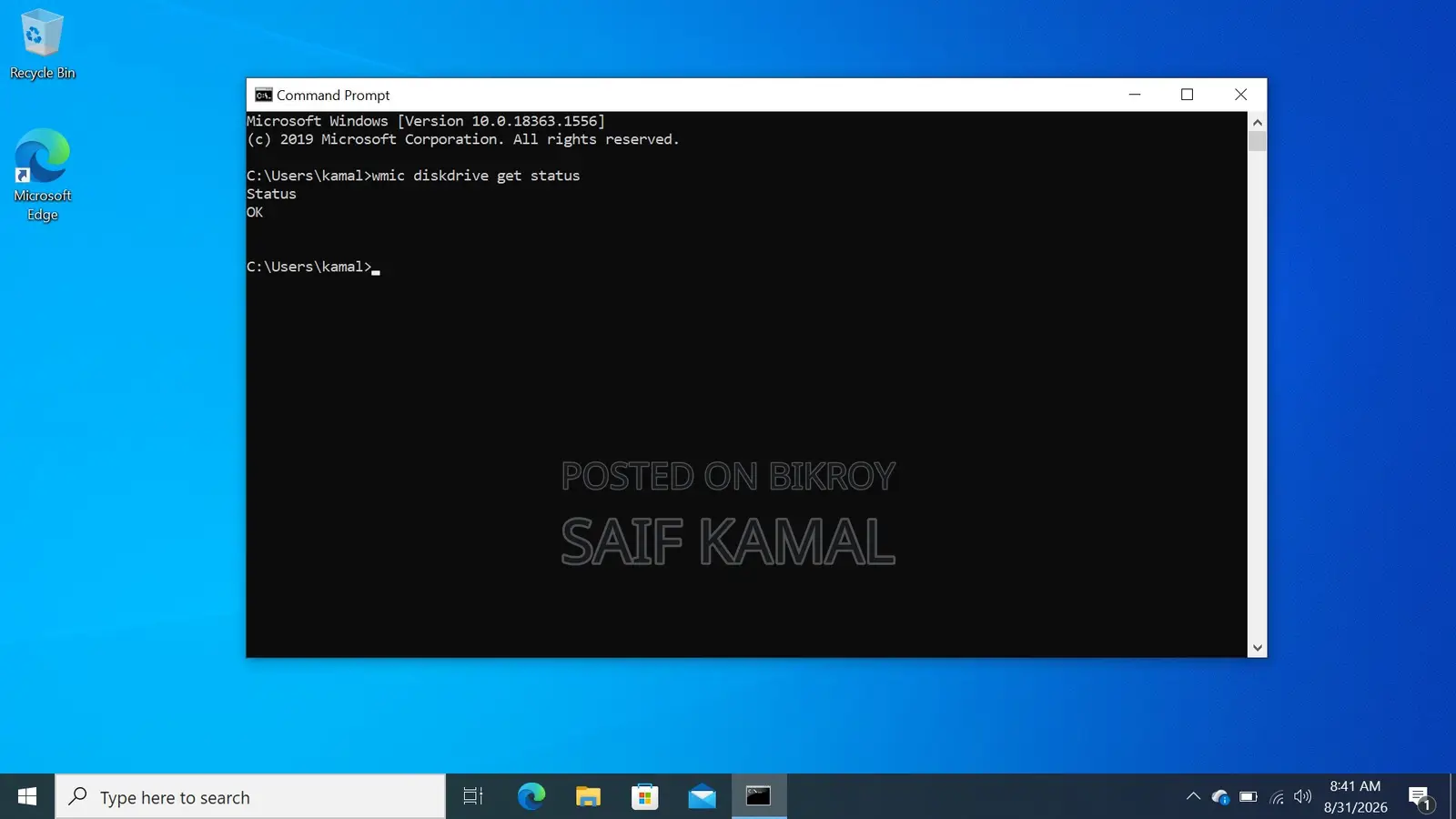The height and width of the screenshot is (819, 1456).
Task: Open the Recycle Bin desktop icon
Action: click(42, 45)
